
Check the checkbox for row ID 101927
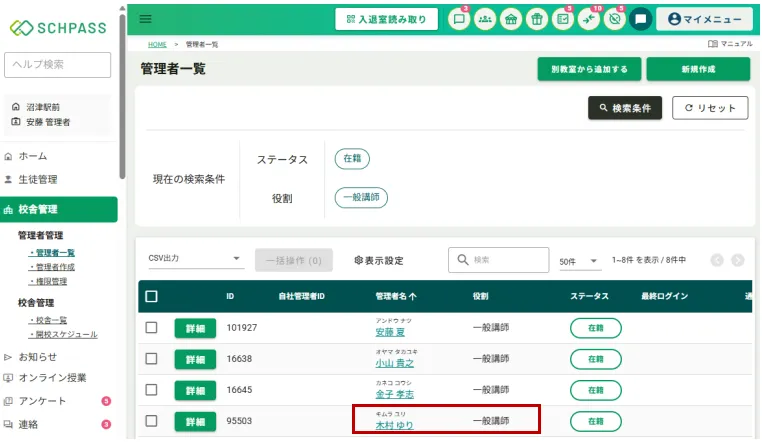(152, 328)
